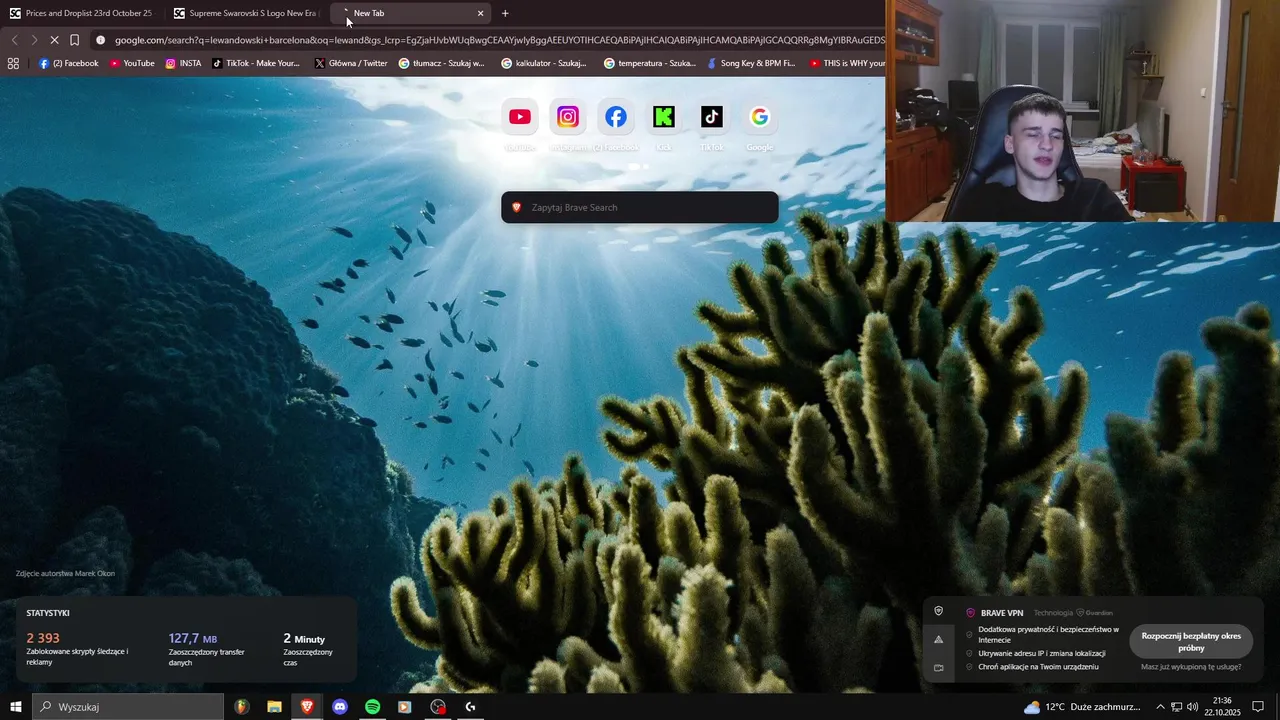Screen dimensions: 1280x720
Task: Open the Windows Start menu
Action: pos(15,707)
